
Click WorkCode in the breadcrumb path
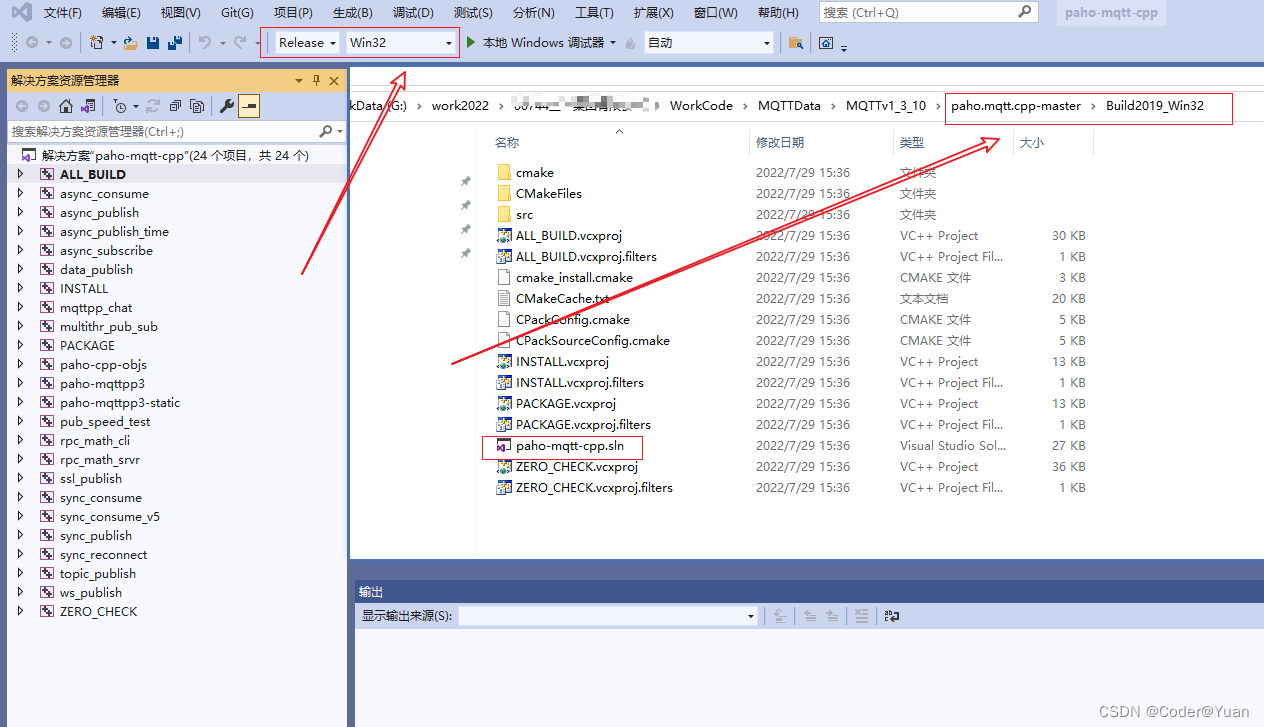tap(701, 105)
